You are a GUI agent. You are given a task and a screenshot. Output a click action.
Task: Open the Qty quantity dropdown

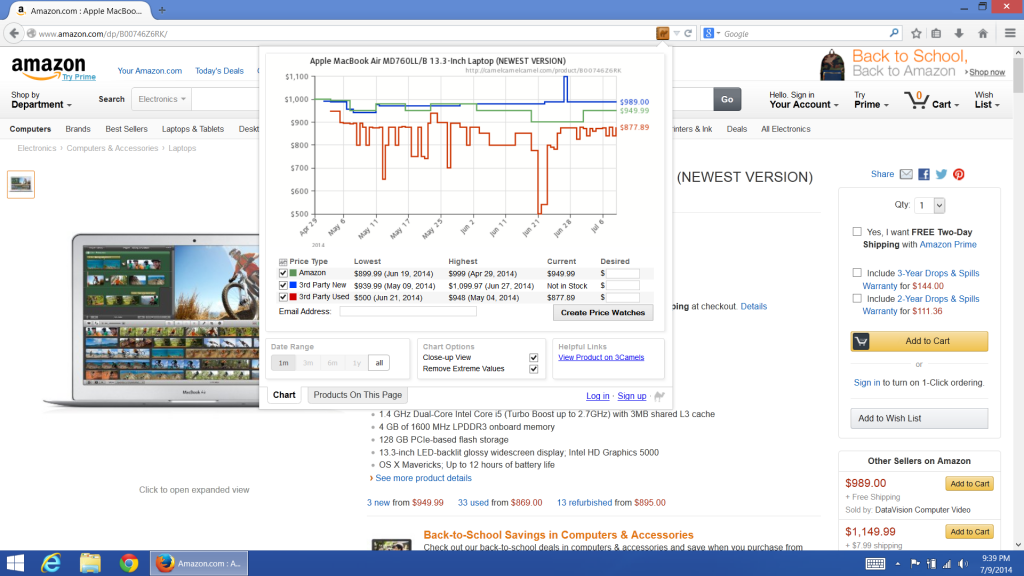point(929,205)
